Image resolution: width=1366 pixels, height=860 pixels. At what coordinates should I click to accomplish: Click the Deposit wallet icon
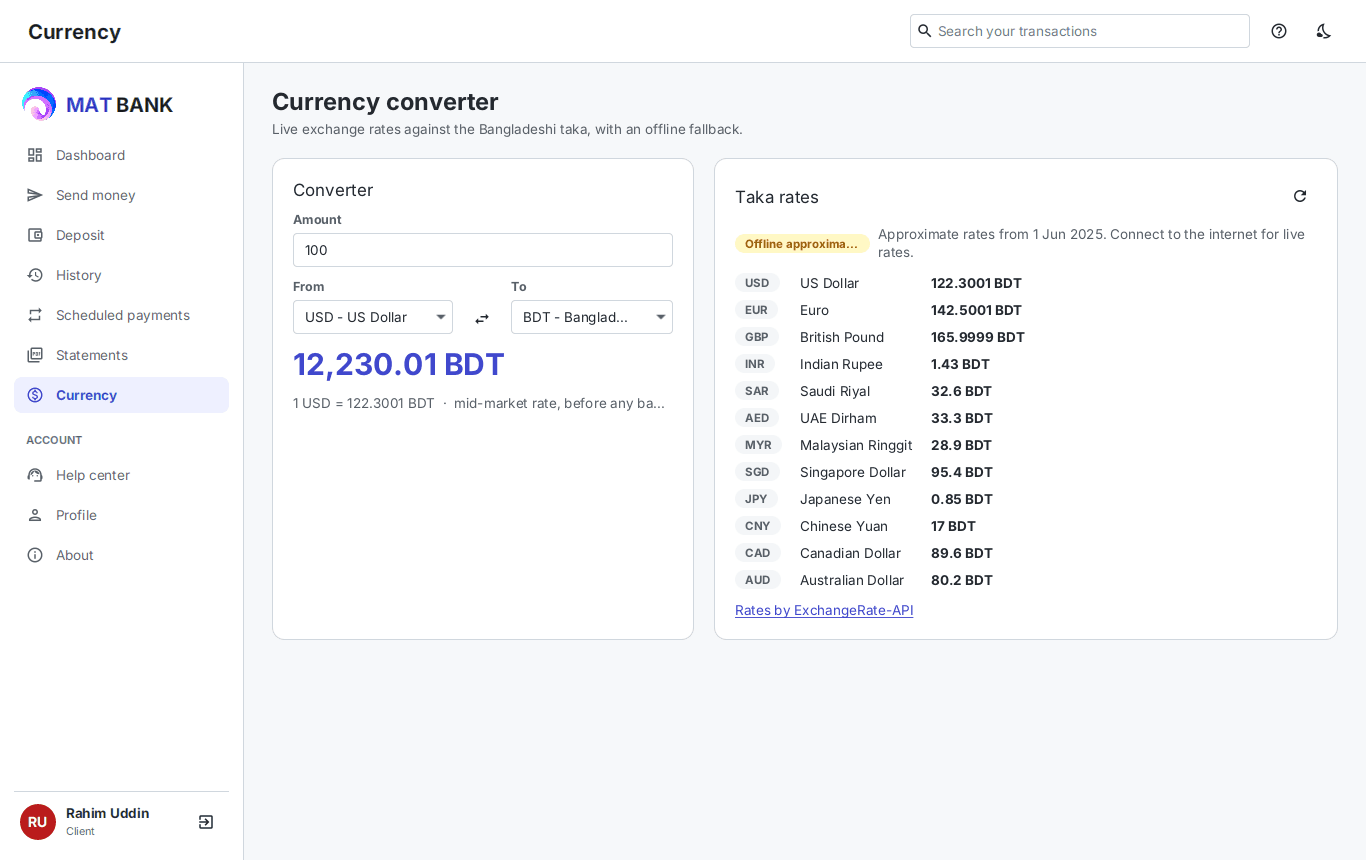point(35,235)
